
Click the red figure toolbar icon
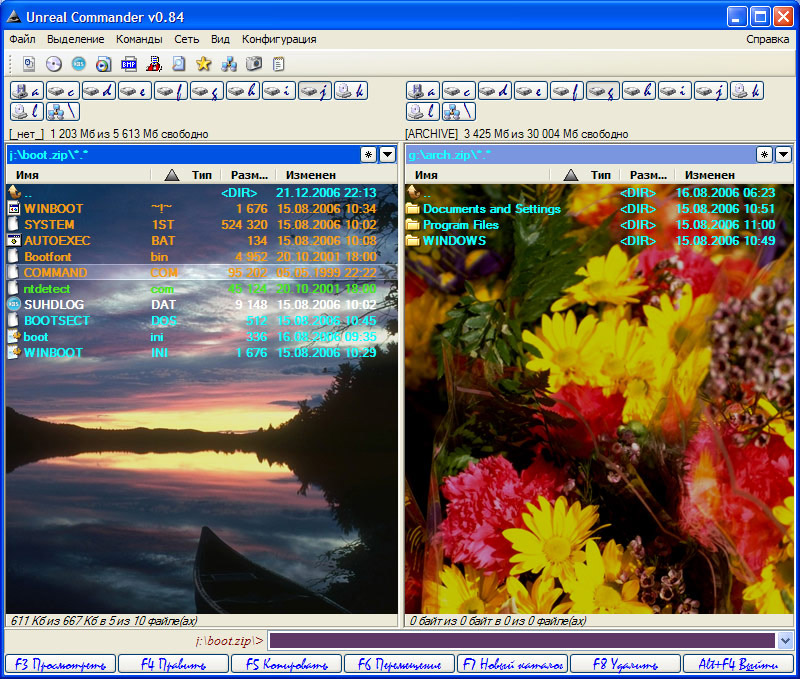click(x=154, y=64)
